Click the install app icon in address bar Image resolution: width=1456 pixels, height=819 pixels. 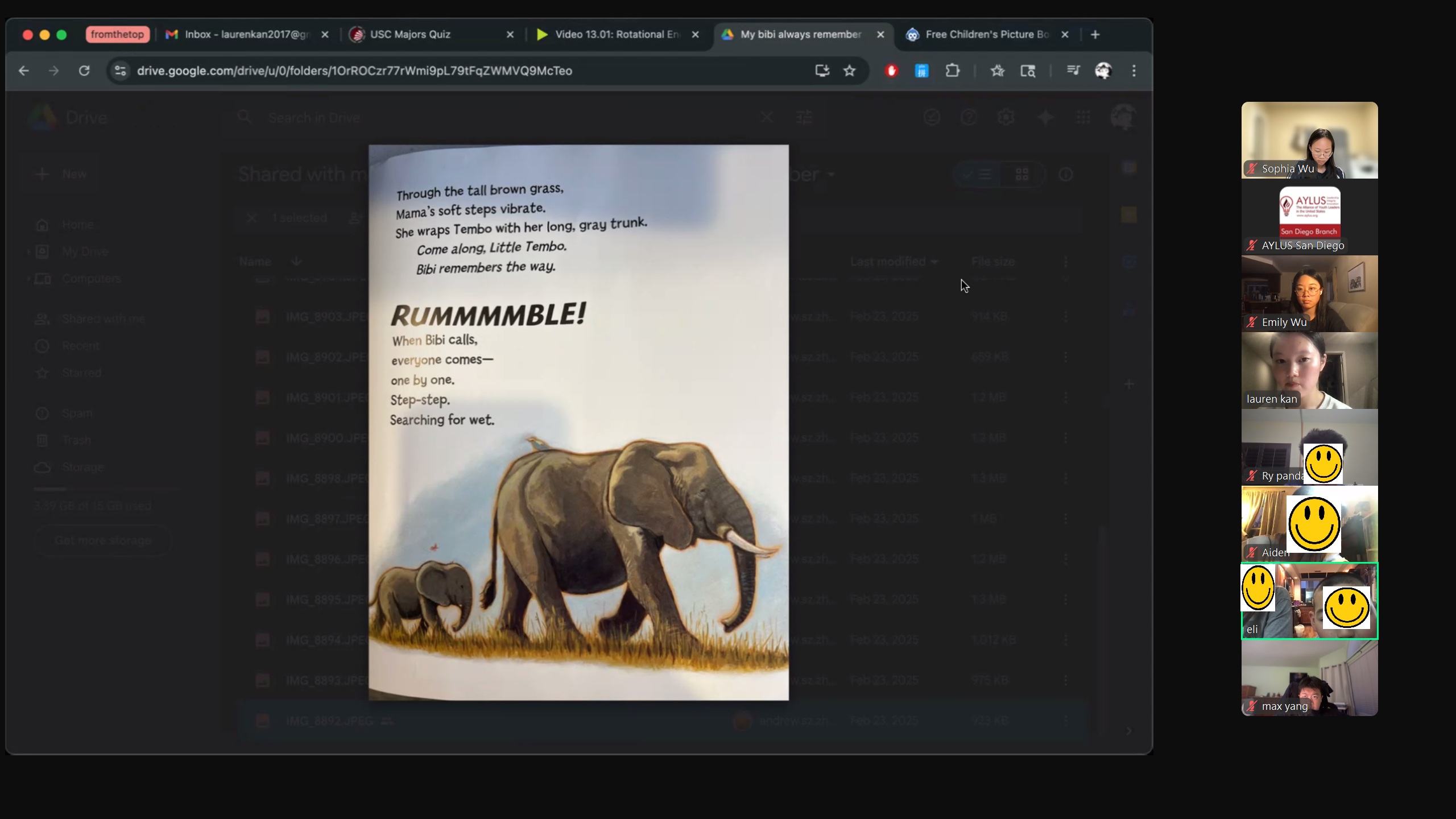pos(822,71)
